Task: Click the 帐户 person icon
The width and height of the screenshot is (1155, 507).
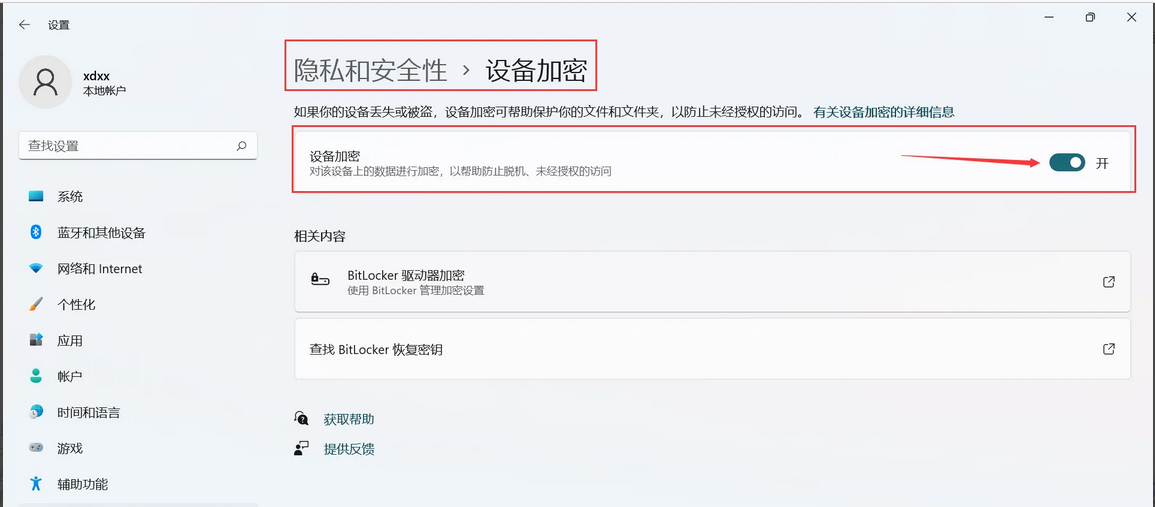Action: tap(37, 376)
